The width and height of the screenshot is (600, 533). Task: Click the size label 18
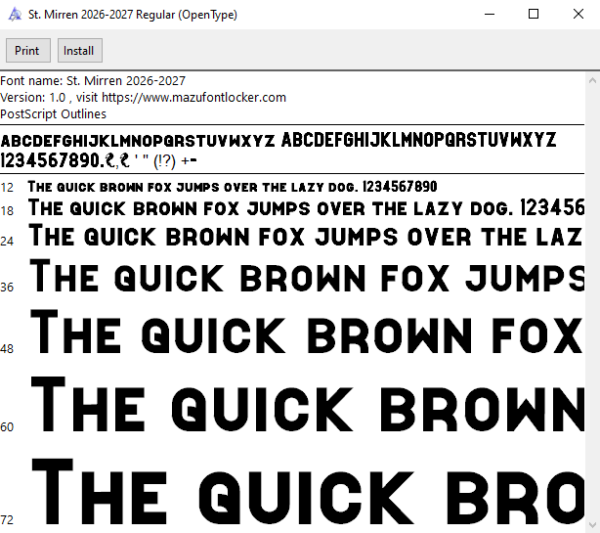point(7,211)
